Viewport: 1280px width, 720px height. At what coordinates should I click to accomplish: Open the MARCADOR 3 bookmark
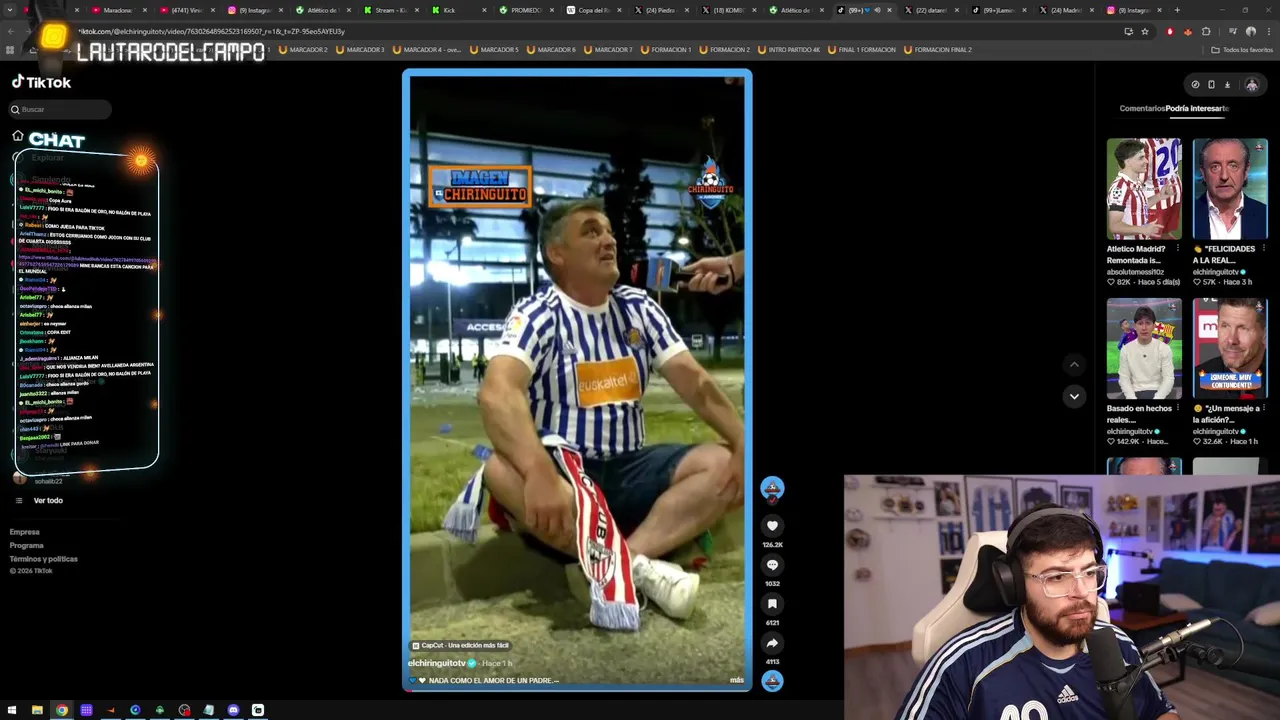pos(359,49)
